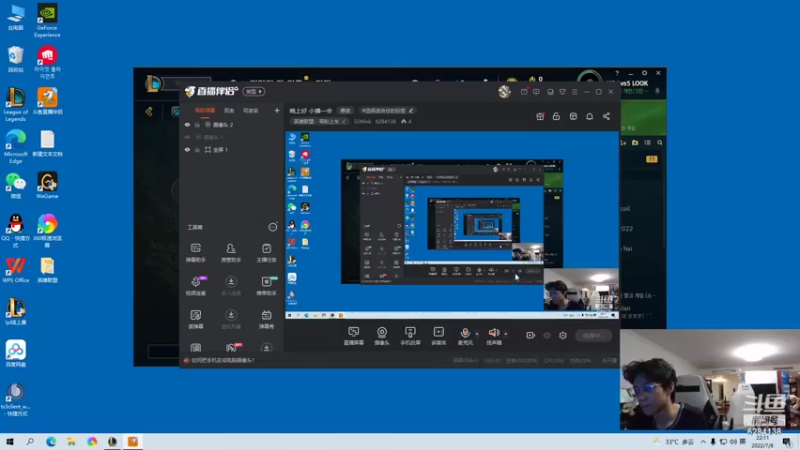Toggle lock on 全屏 1 source

[x=197, y=149]
